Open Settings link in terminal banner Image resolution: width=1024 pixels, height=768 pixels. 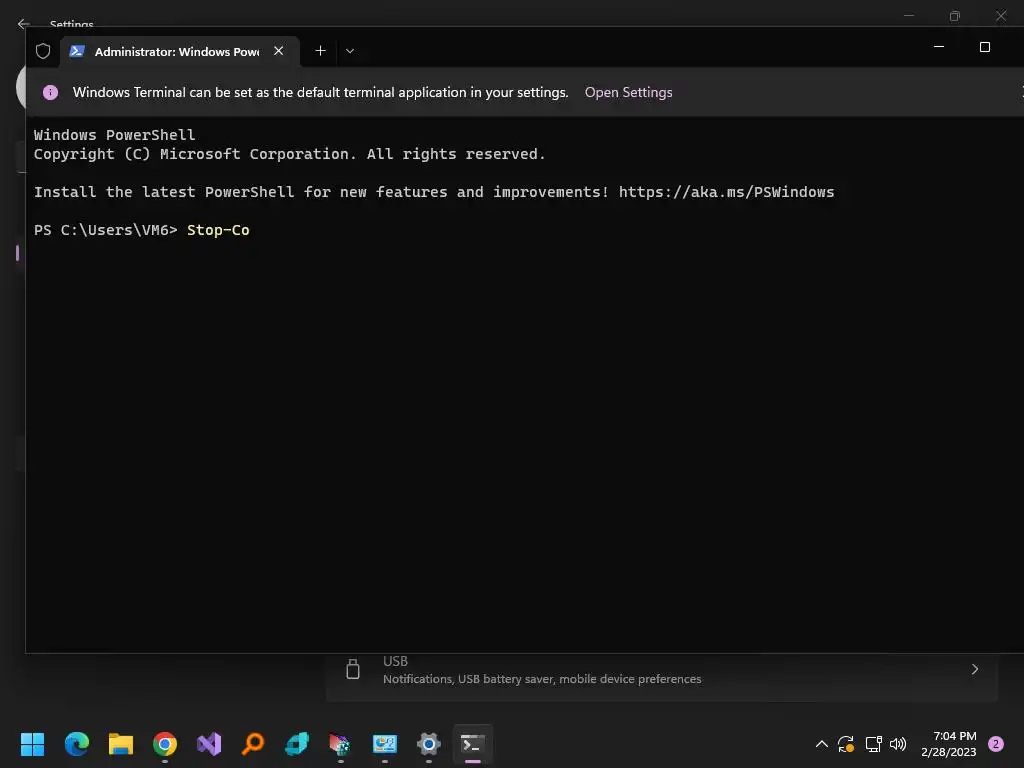pos(628,92)
